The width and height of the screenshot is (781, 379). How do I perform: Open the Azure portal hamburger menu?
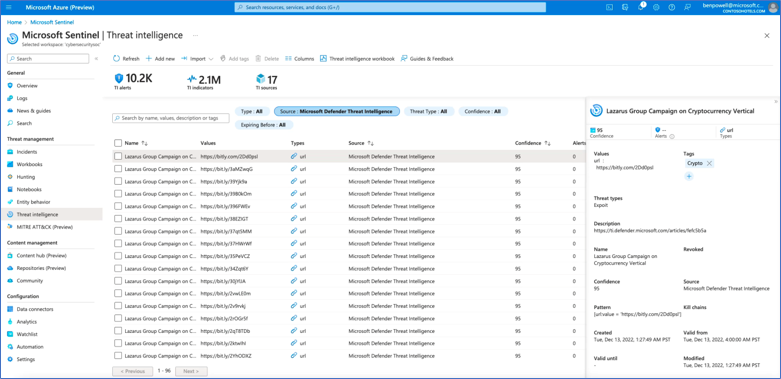(x=8, y=7)
